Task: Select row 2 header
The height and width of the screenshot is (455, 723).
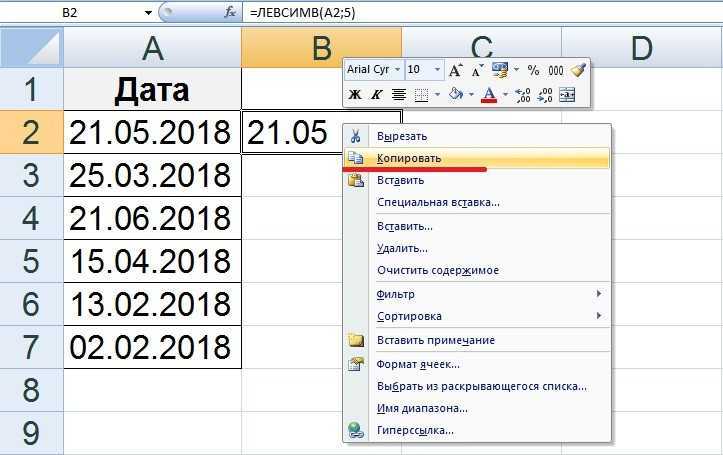Action: pos(31,132)
